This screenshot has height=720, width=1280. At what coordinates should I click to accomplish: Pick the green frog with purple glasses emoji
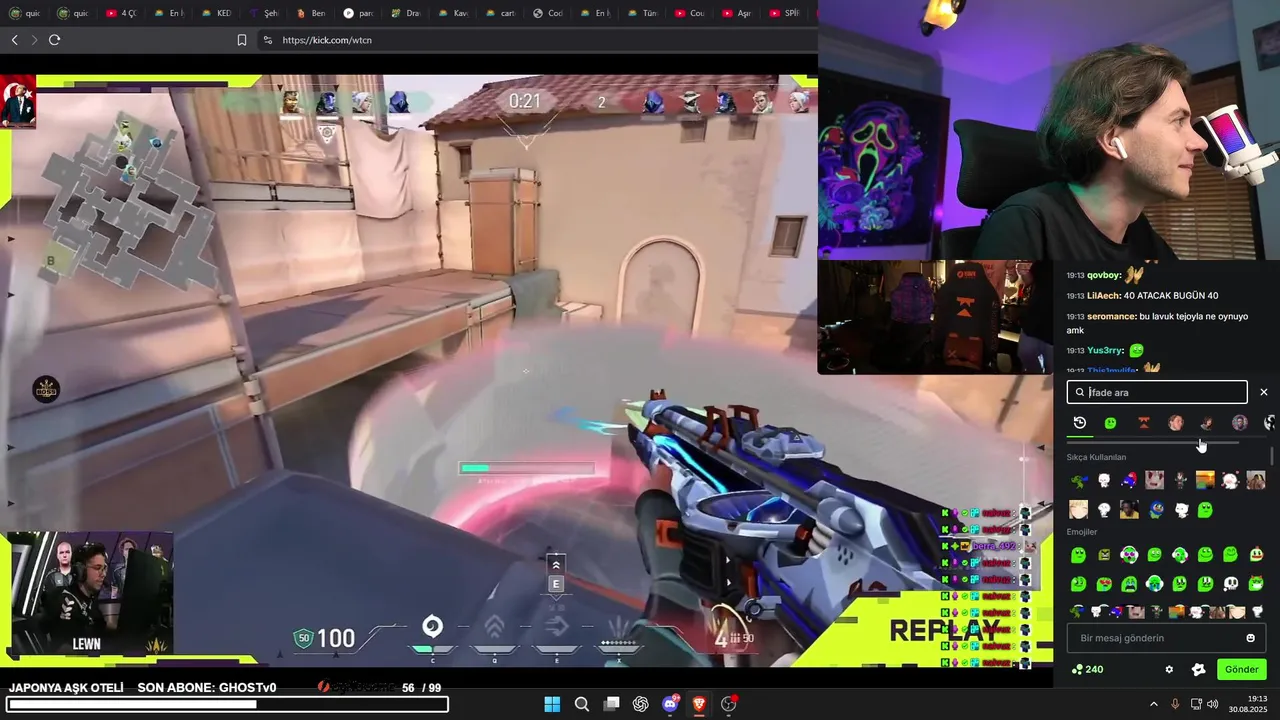pyautogui.click(x=1129, y=554)
